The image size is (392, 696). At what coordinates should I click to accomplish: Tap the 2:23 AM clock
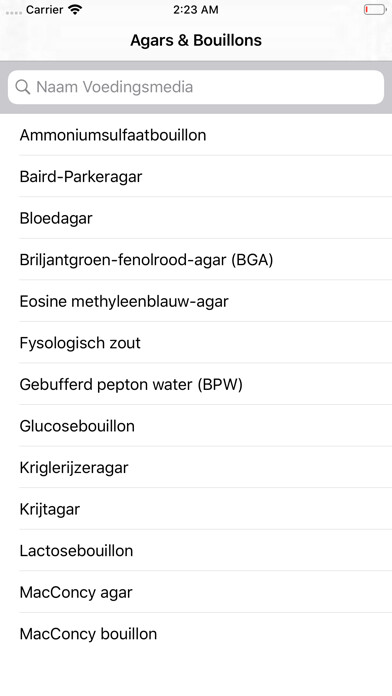pos(196,10)
